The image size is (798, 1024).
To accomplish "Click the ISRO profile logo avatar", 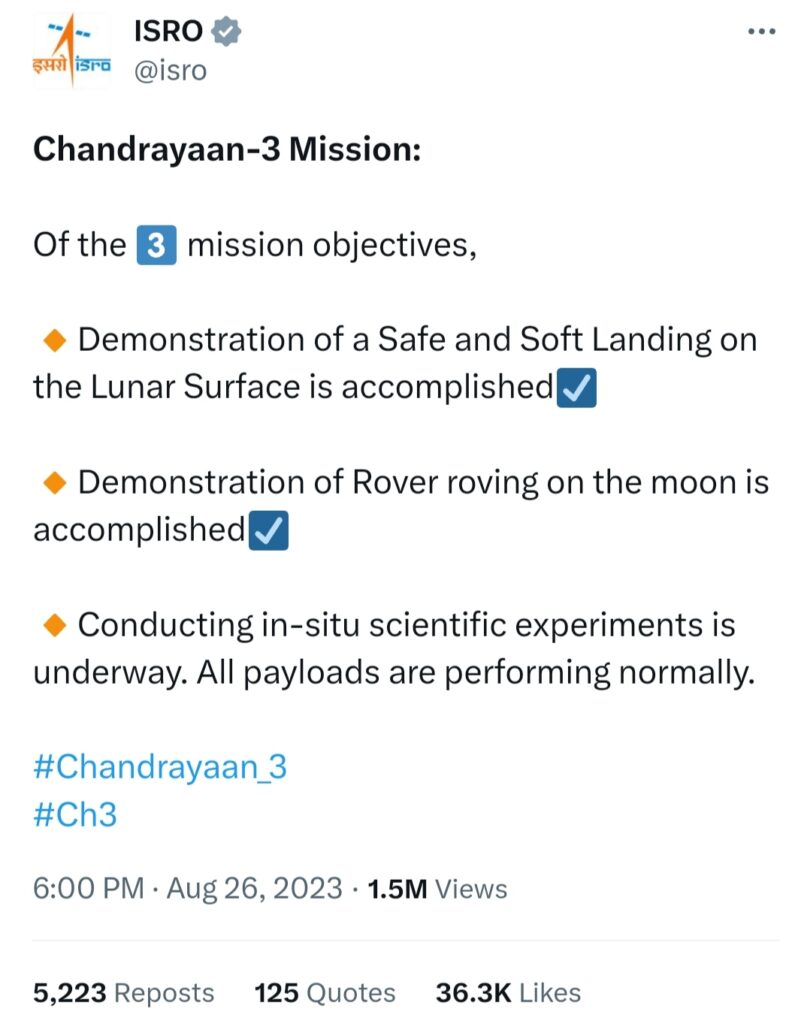I will (x=72, y=51).
